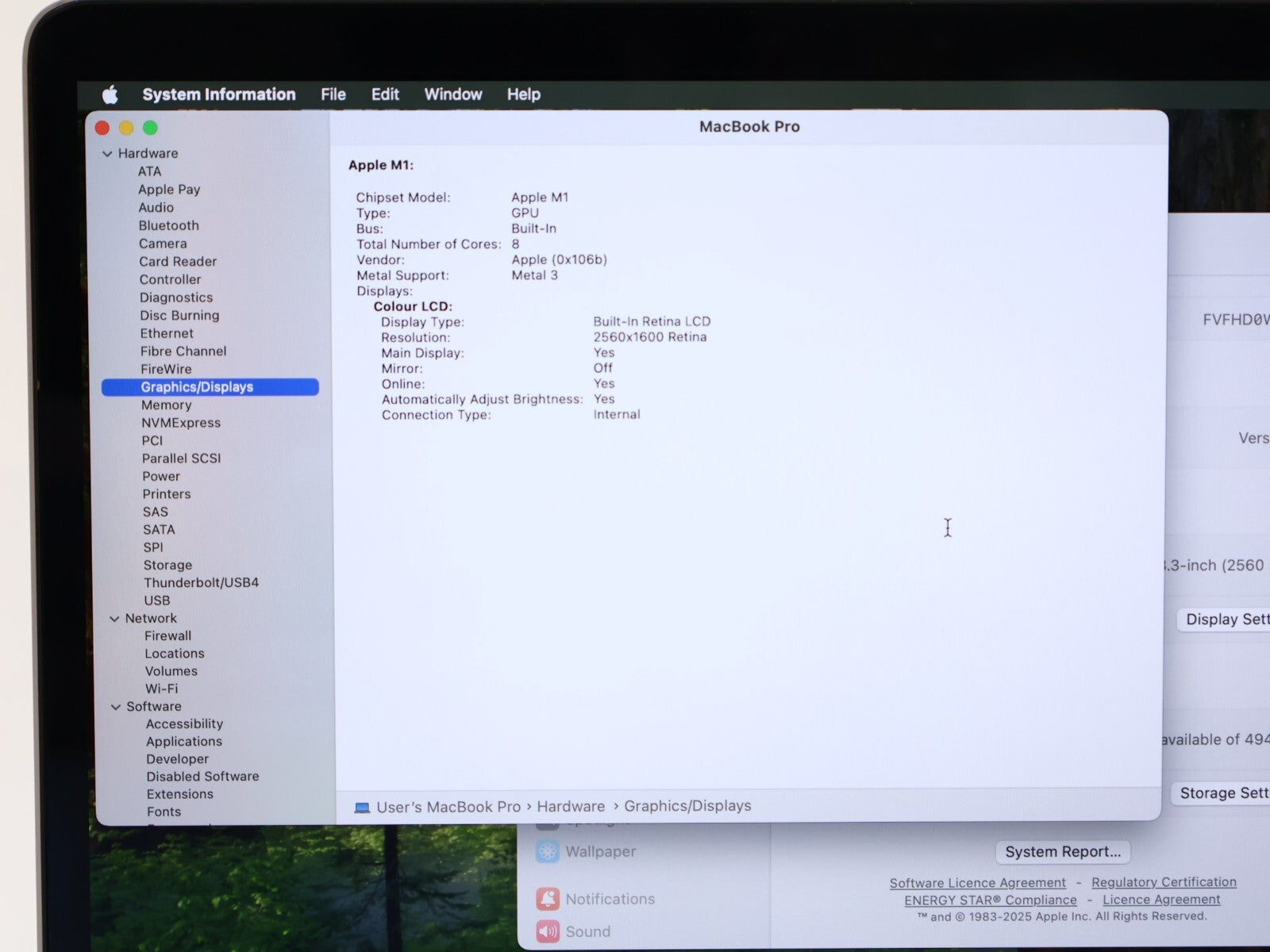Open ENERGY STAR Compliance link

pos(991,900)
